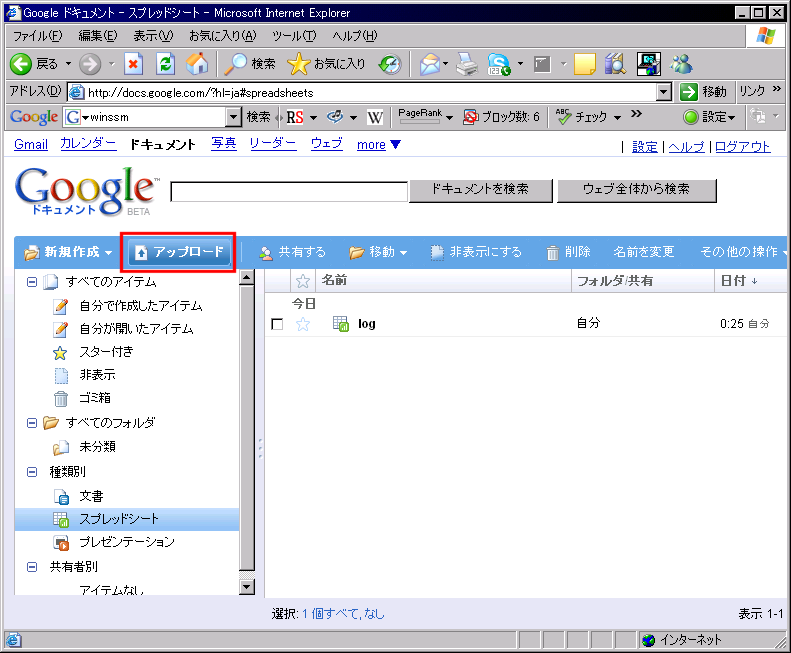Open the log spreadsheet file icon
The height and width of the screenshot is (653, 791).
pos(340,324)
